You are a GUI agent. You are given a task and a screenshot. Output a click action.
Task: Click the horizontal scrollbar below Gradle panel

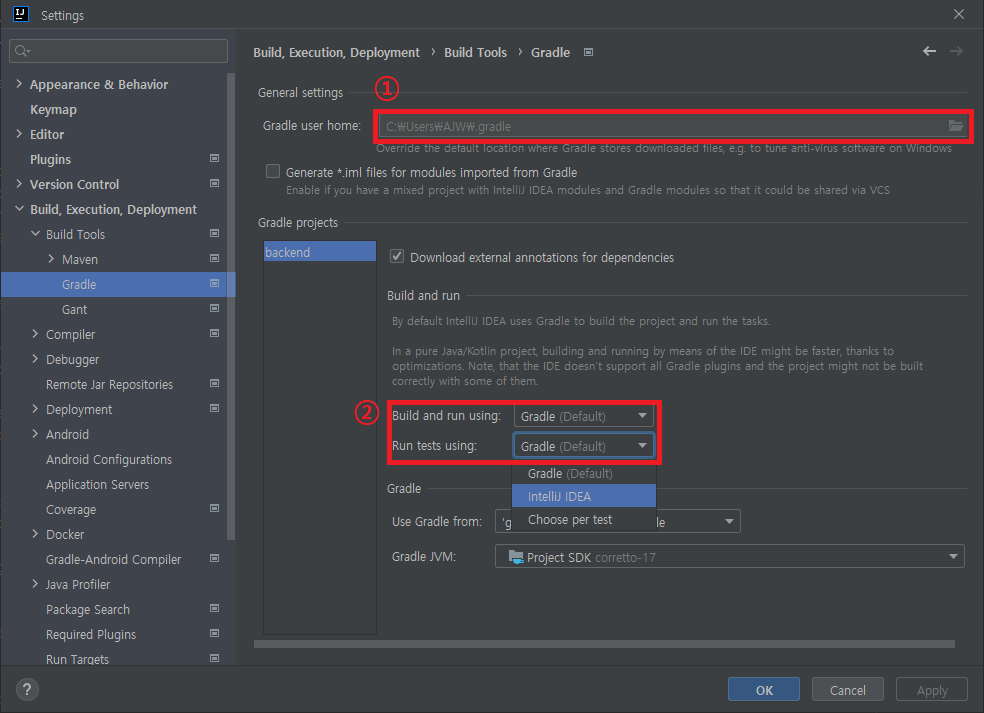604,644
